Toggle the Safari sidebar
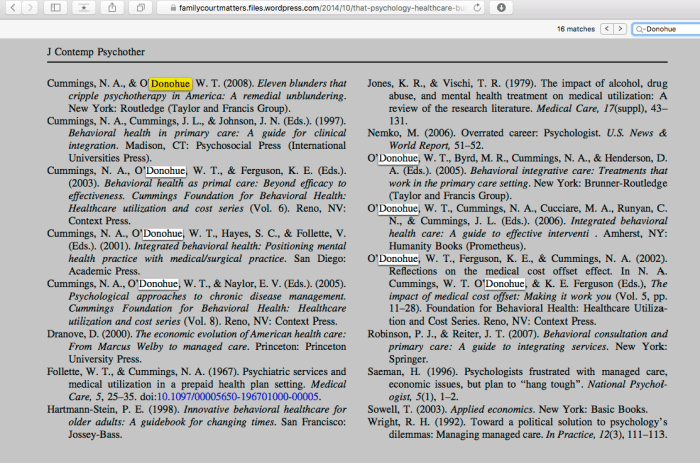This screenshot has height=463, width=700. [x=54, y=7]
